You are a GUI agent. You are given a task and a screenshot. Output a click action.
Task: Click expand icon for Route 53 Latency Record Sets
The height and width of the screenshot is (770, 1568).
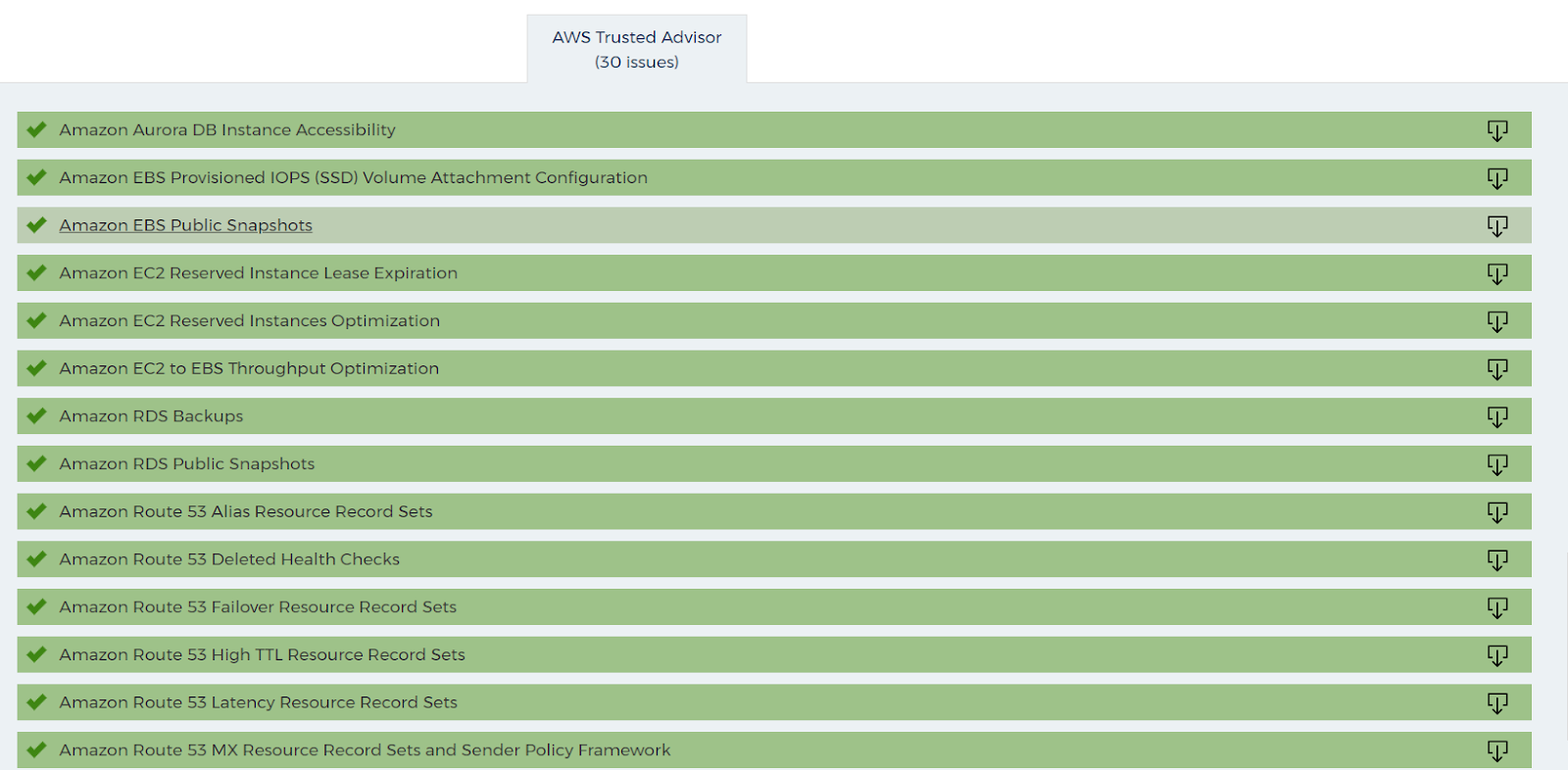[1497, 702]
